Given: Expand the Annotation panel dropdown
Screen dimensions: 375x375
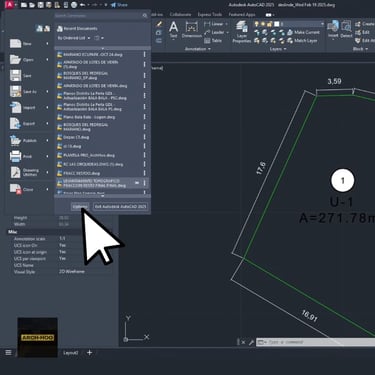Looking at the screenshot, I should click(x=198, y=49).
